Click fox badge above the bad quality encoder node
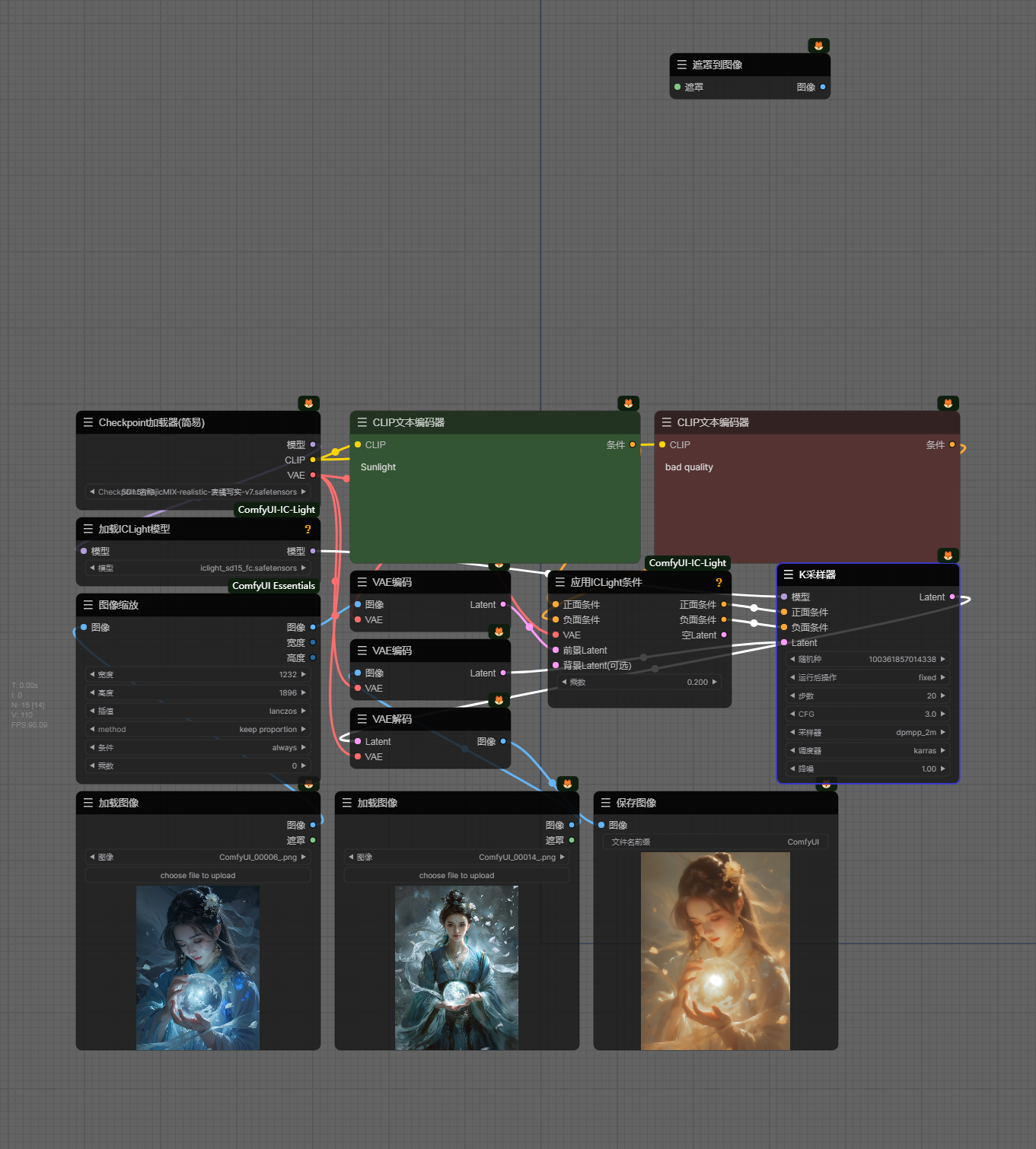The width and height of the screenshot is (1036, 1149). [x=948, y=403]
